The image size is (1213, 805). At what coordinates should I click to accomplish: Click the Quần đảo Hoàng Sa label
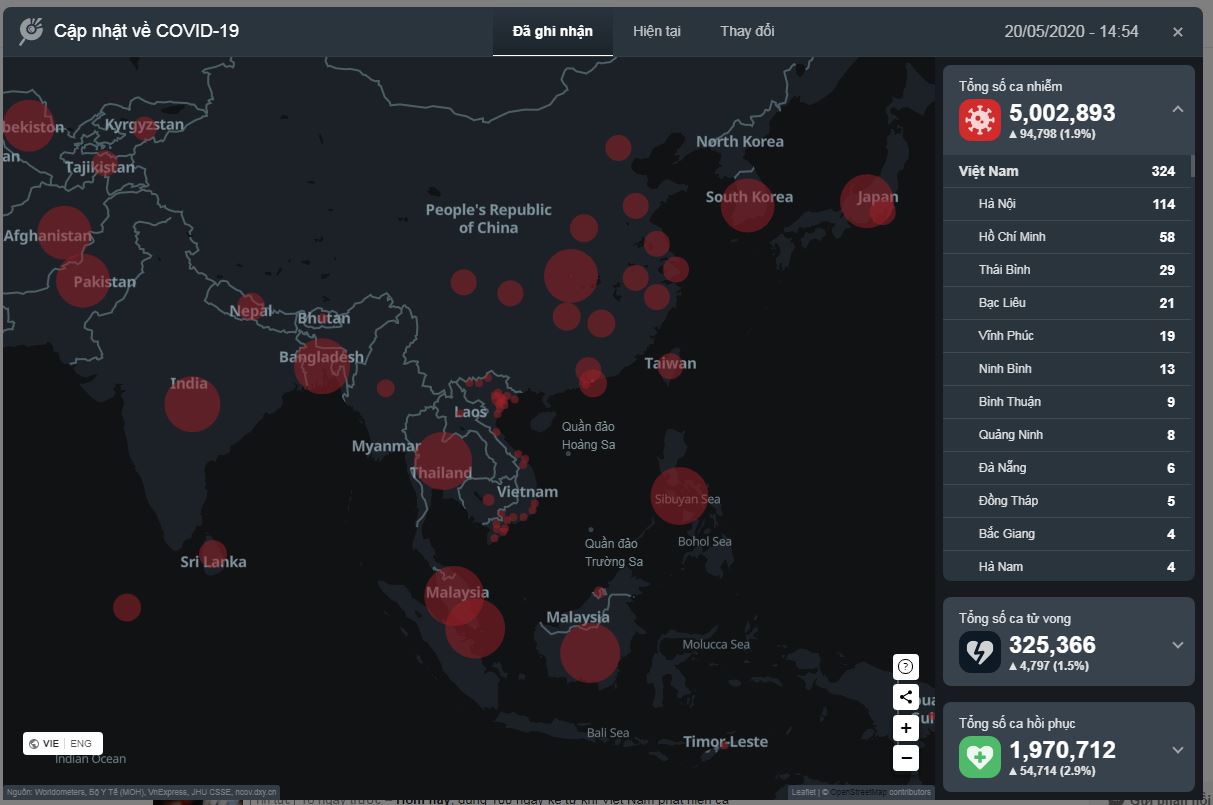(x=588, y=436)
